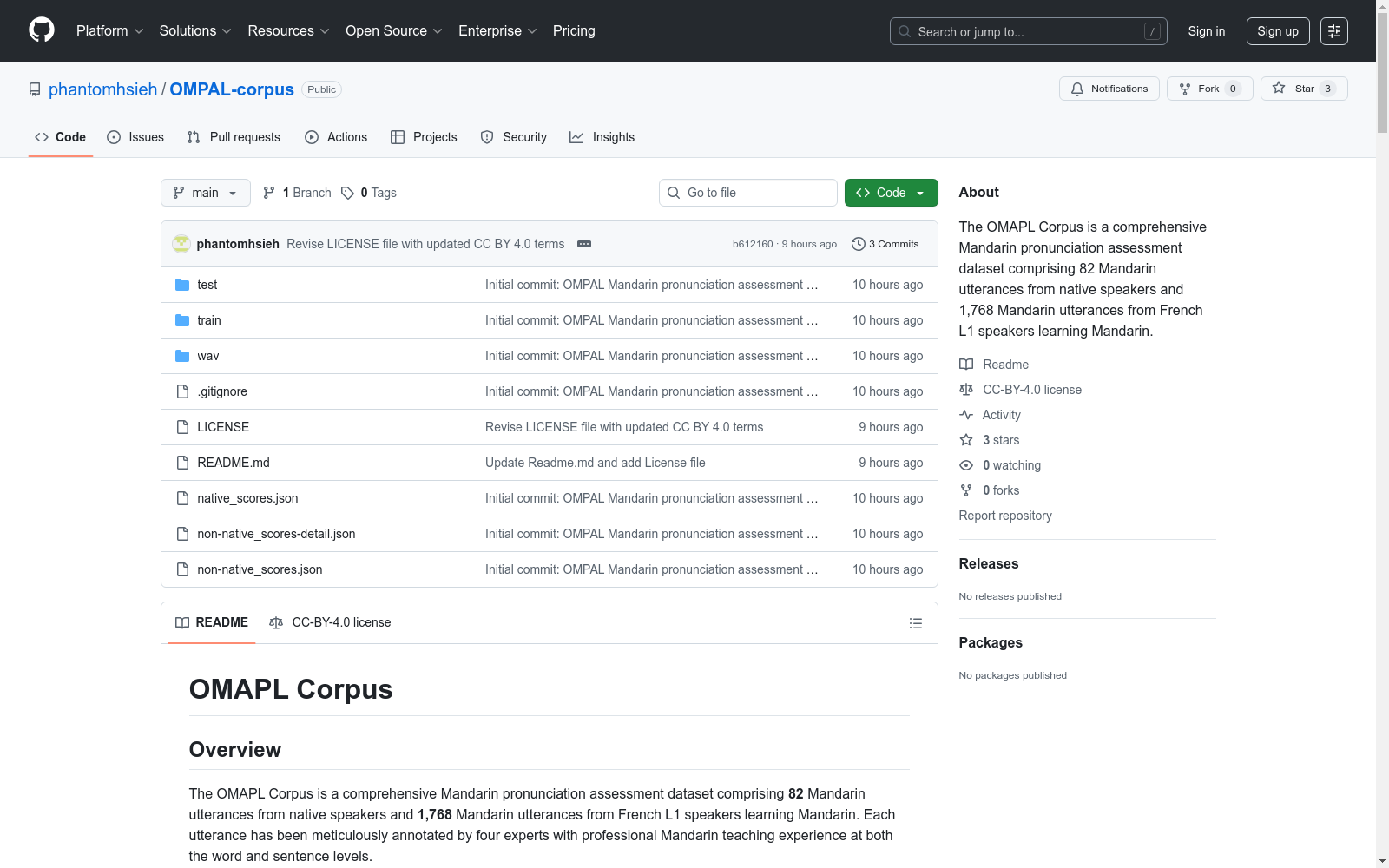The width and height of the screenshot is (1389, 868).
Task: Click the repository book icon beside phantomhsieh
Action: click(x=35, y=89)
